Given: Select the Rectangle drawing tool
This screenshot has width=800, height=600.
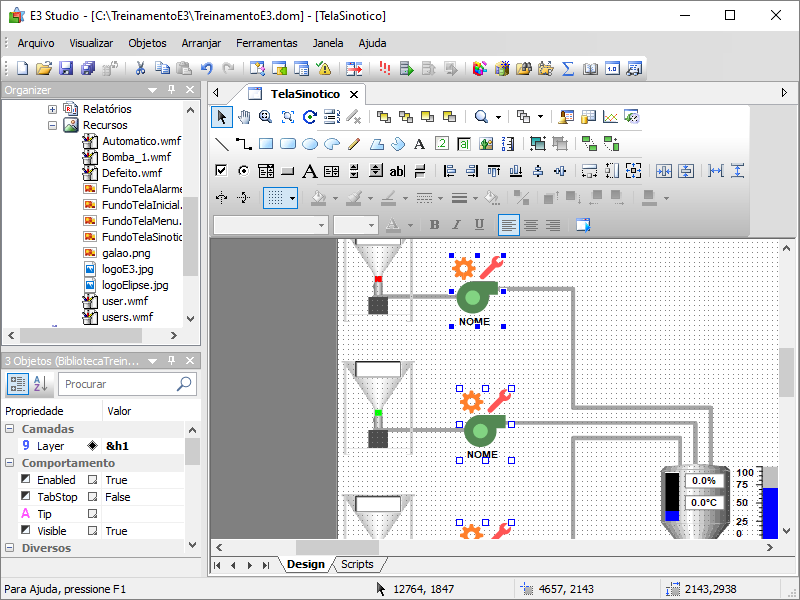Looking at the screenshot, I should pyautogui.click(x=266, y=144).
